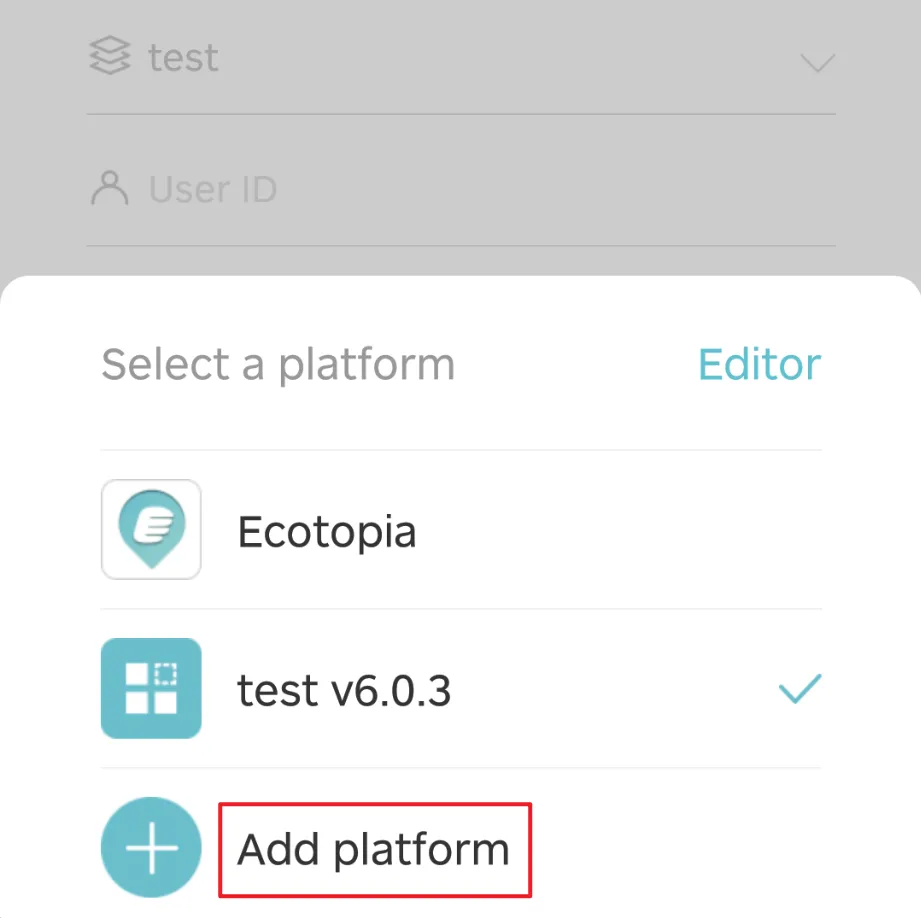Click the checkmark next to test v6.0.3
The height and width of the screenshot is (918, 921).
799,688
